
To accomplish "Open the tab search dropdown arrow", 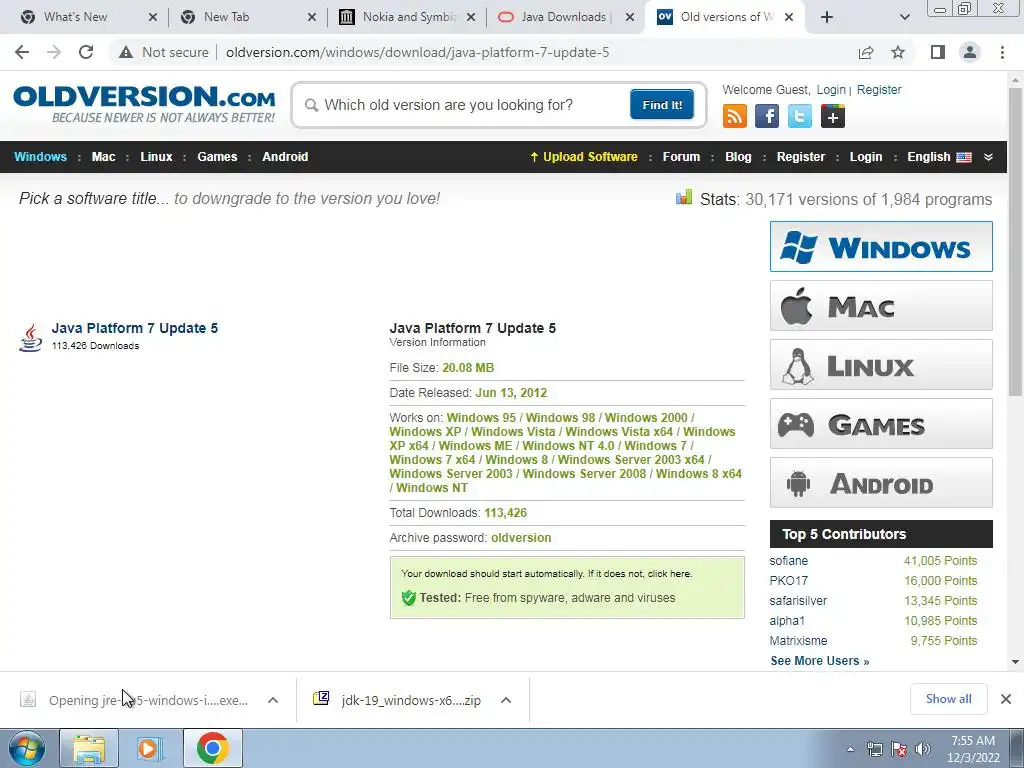I will point(904,17).
